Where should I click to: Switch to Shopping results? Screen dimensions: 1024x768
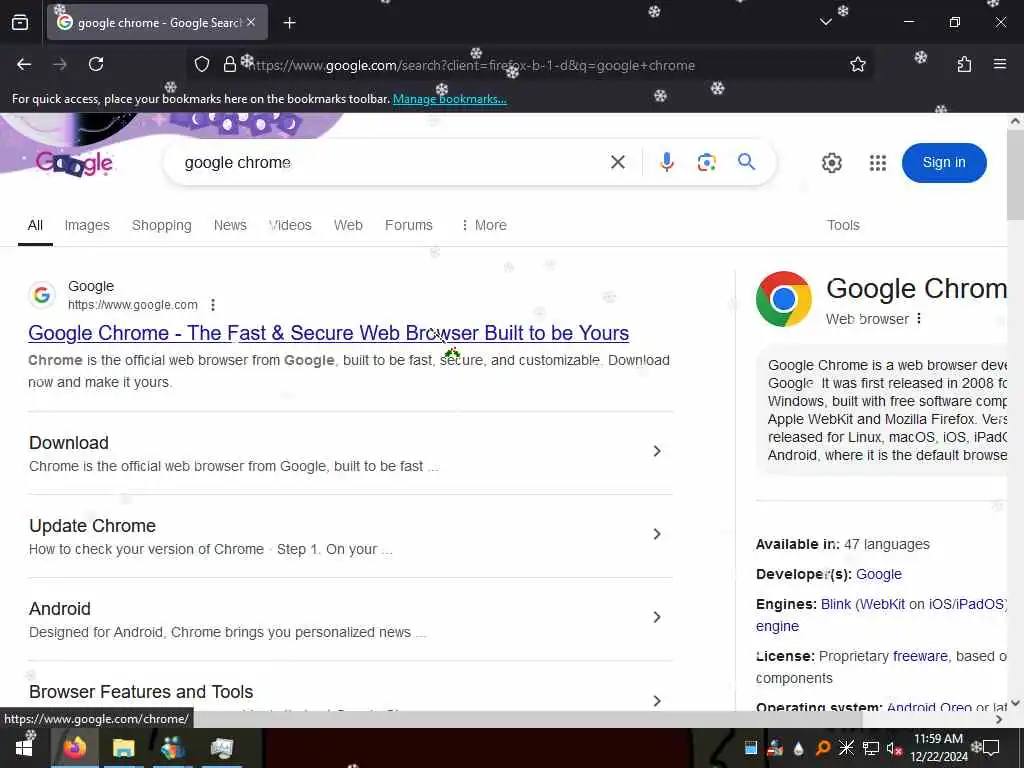(161, 225)
